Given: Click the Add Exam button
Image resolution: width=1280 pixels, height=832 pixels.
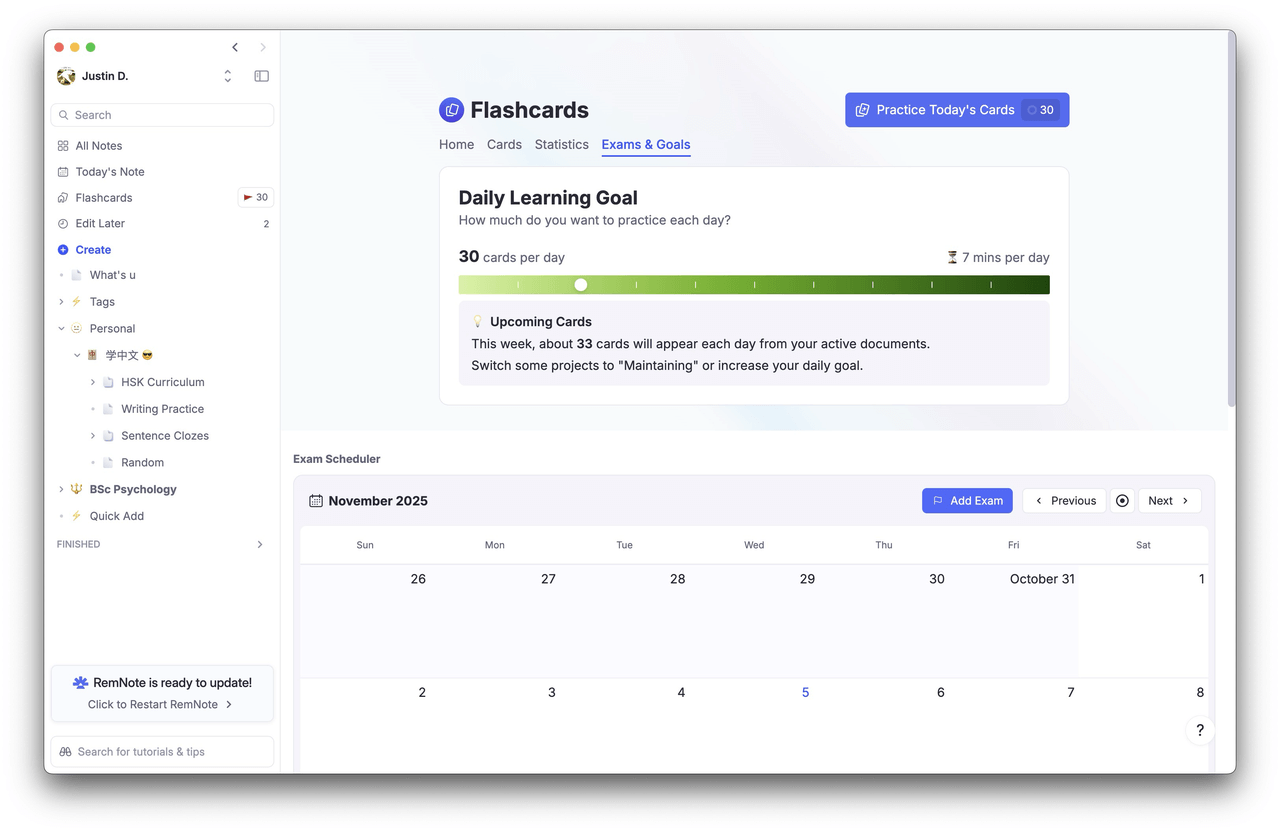Looking at the screenshot, I should point(967,500).
